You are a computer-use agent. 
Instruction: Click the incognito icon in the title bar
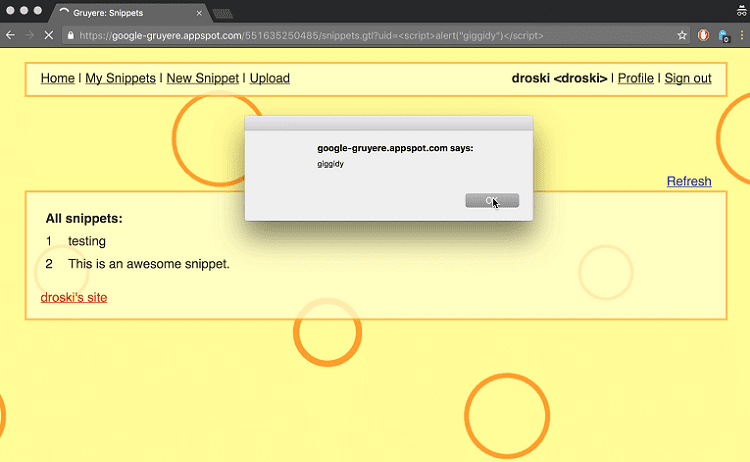[x=741, y=11]
